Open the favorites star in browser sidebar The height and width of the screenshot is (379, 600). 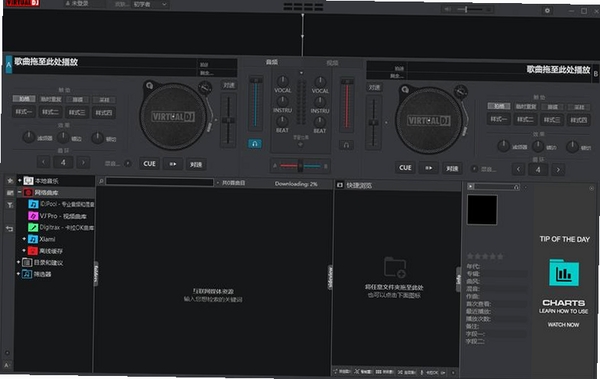[10, 180]
